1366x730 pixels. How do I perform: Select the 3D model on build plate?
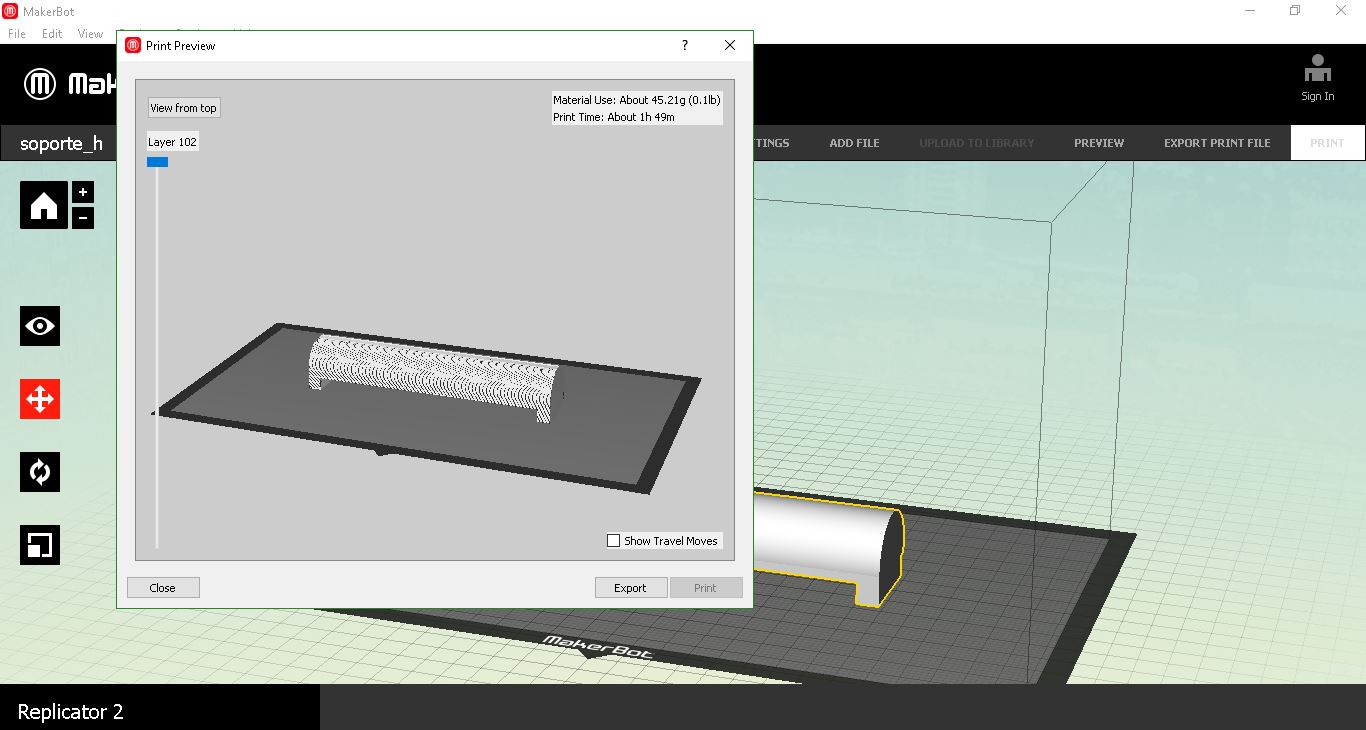click(x=828, y=545)
